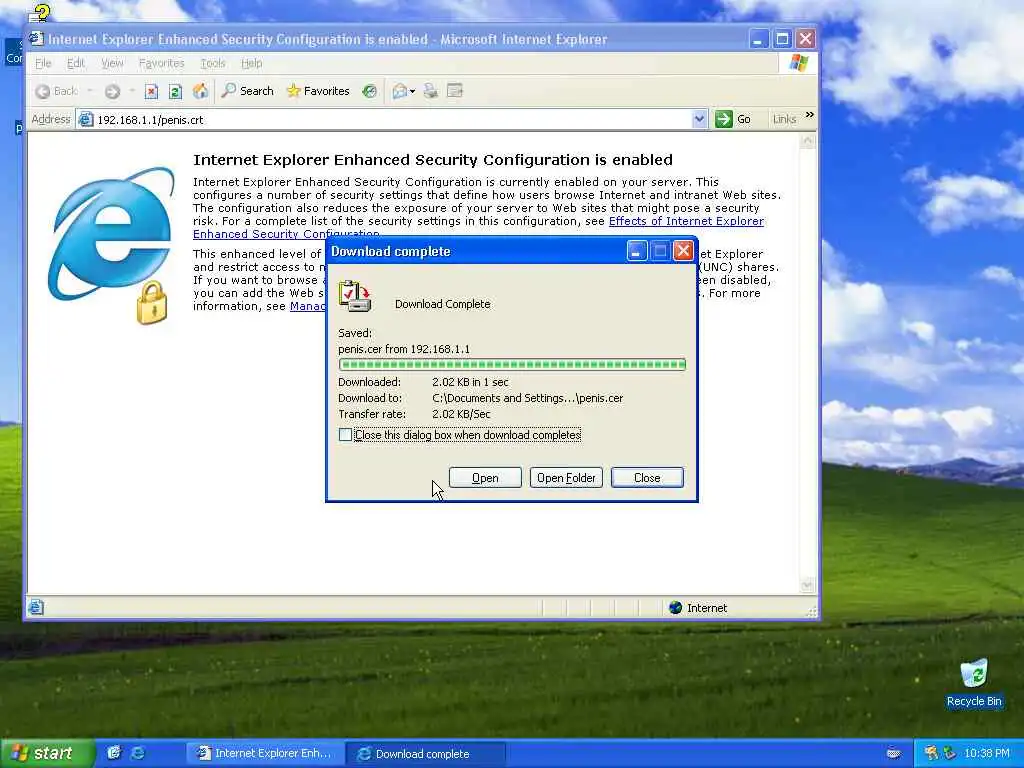The height and width of the screenshot is (768, 1024).
Task: Click the Links toolbar label
Action: 784,119
